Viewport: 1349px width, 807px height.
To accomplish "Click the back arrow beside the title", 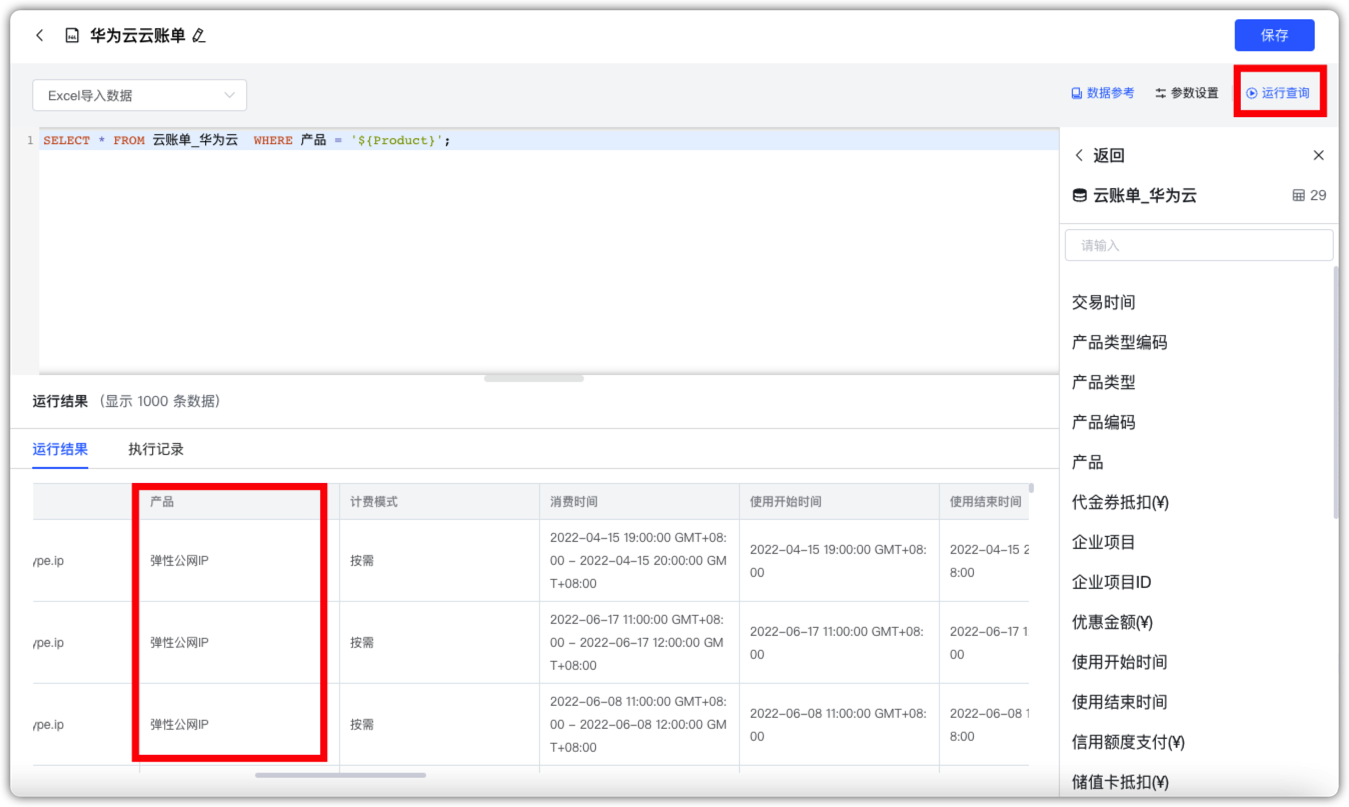I will [x=40, y=35].
